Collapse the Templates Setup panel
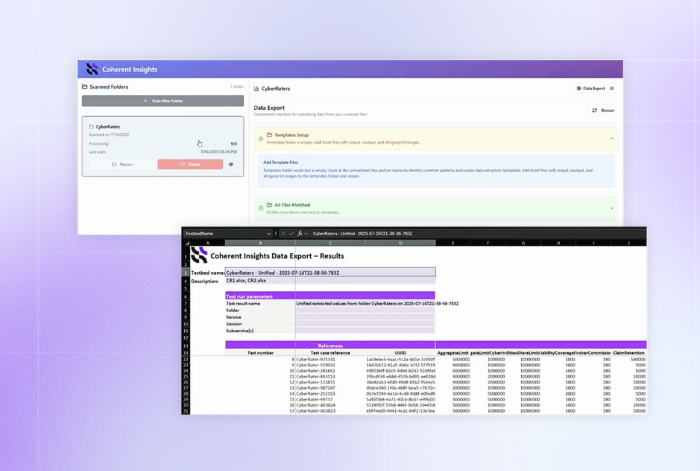 (x=612, y=138)
